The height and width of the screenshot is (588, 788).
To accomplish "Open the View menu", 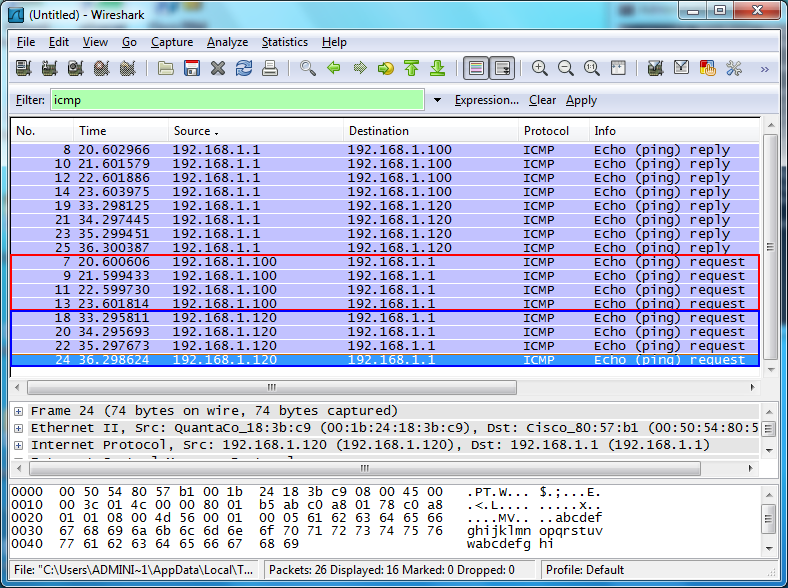I will point(95,42).
